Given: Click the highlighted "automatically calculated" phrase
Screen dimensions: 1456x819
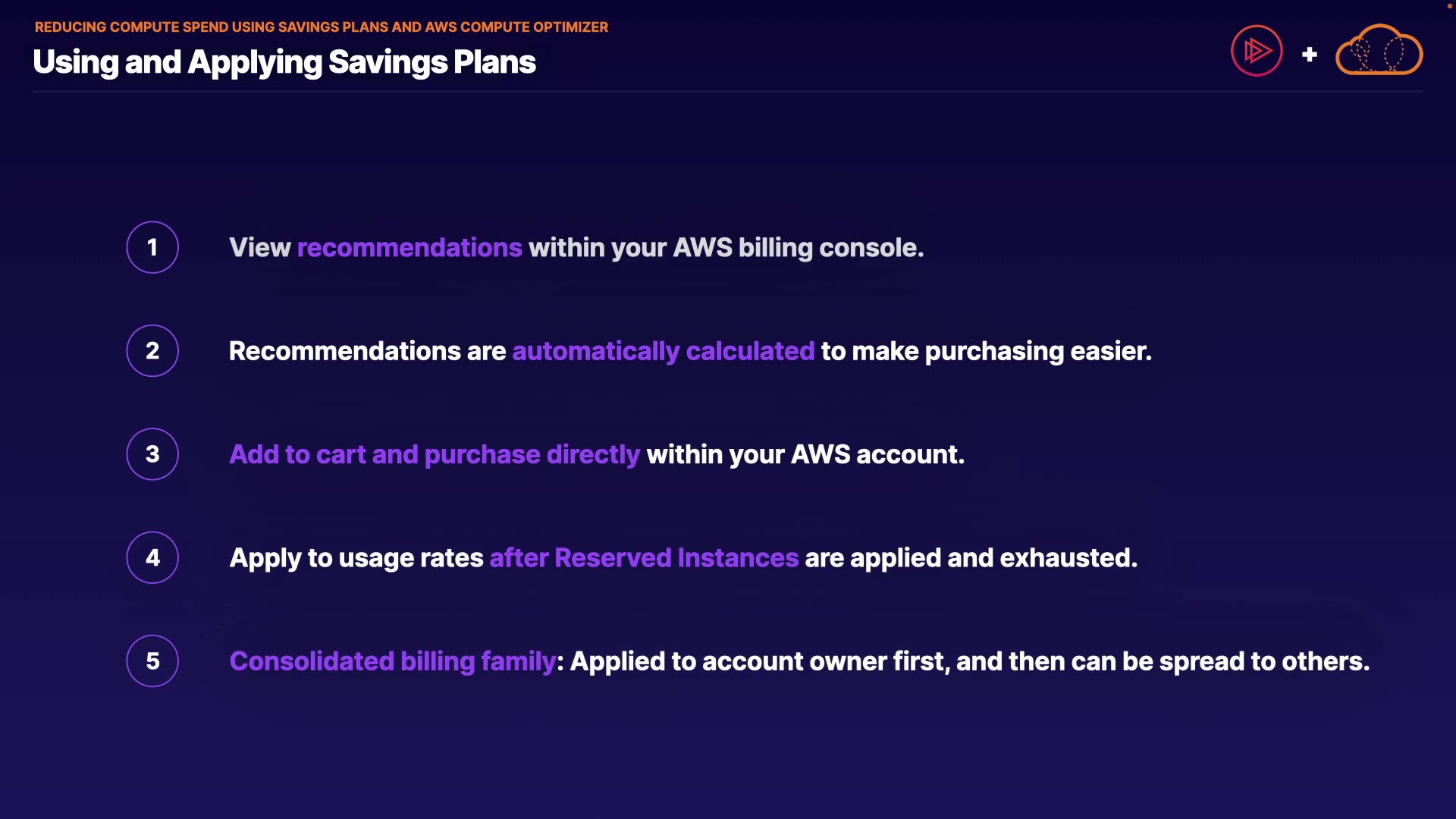Looking at the screenshot, I should 663,351.
